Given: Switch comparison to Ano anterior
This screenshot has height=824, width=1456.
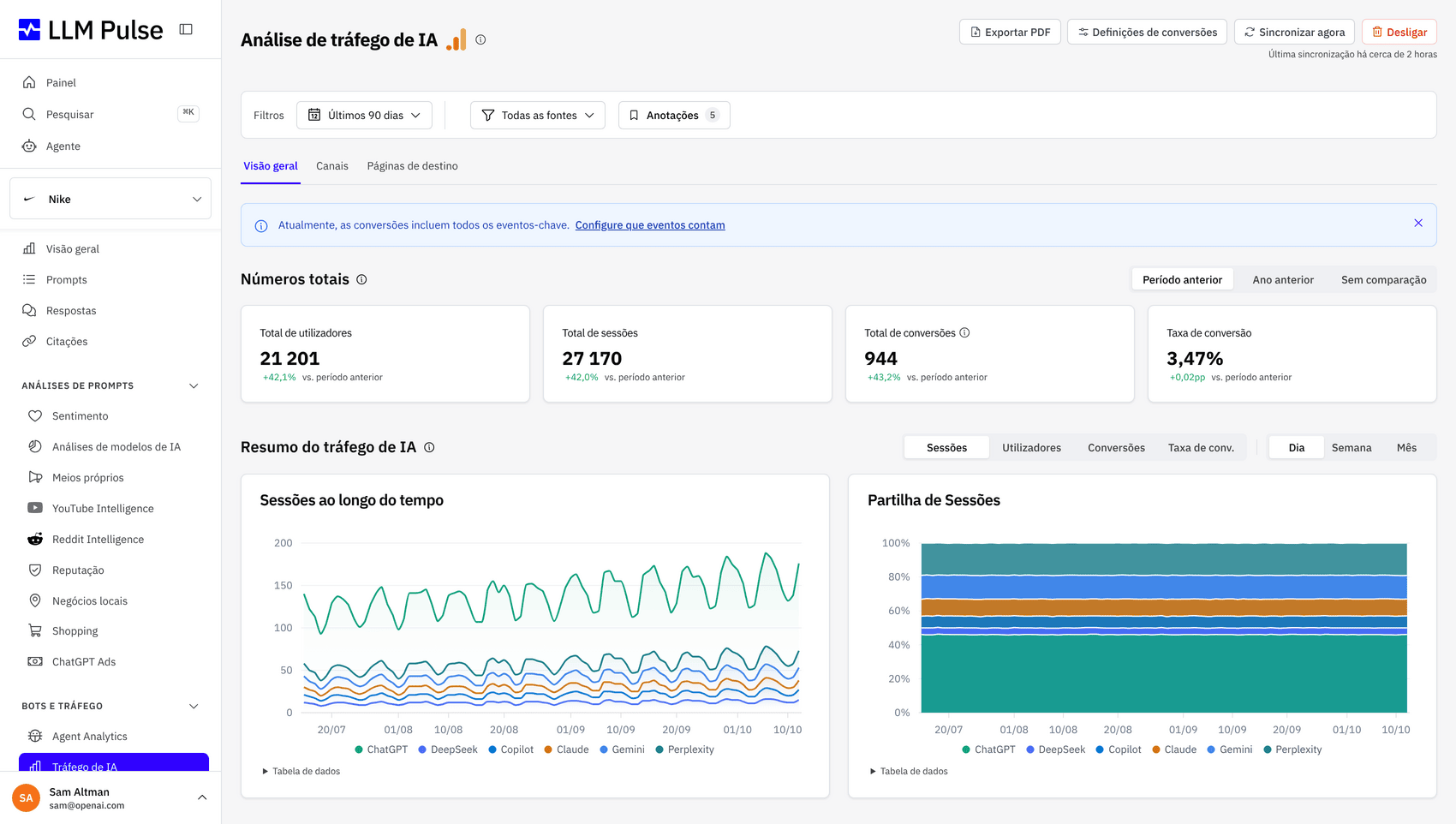Looking at the screenshot, I should 1283,279.
